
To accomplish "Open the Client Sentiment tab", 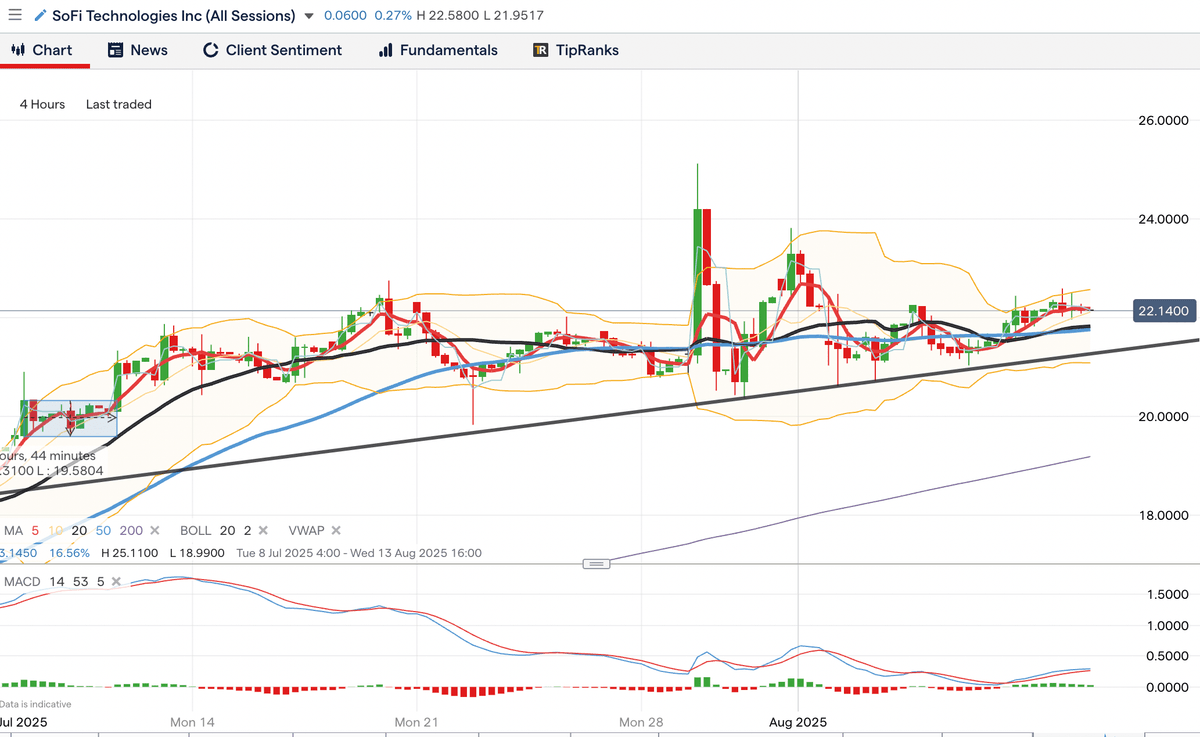I will [272, 50].
